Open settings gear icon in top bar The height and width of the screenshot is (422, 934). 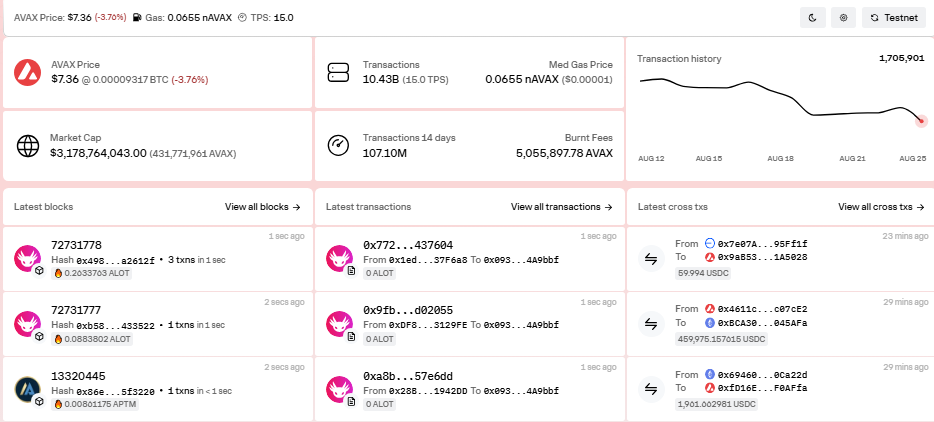click(843, 18)
